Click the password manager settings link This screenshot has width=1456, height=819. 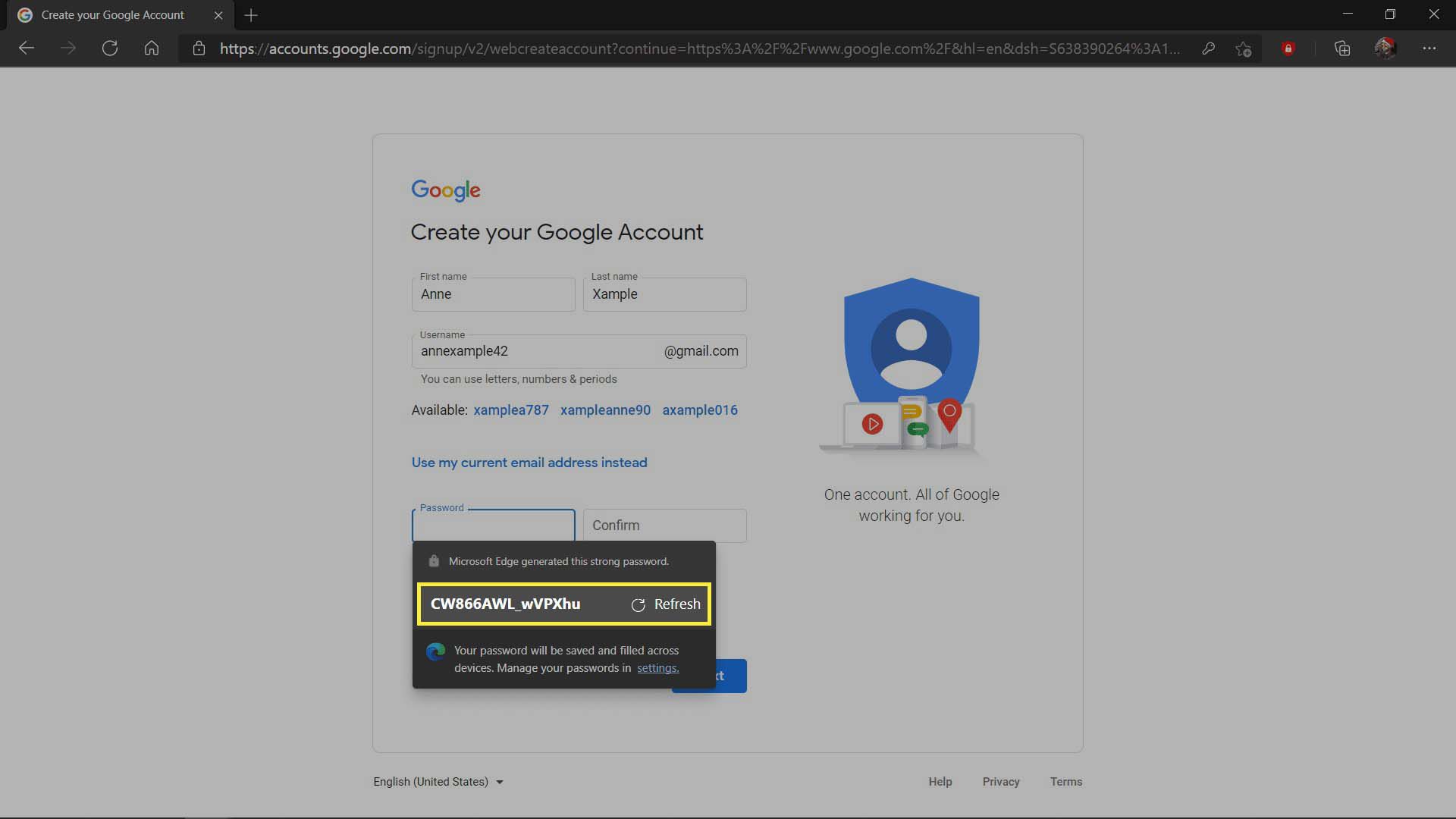coord(657,668)
